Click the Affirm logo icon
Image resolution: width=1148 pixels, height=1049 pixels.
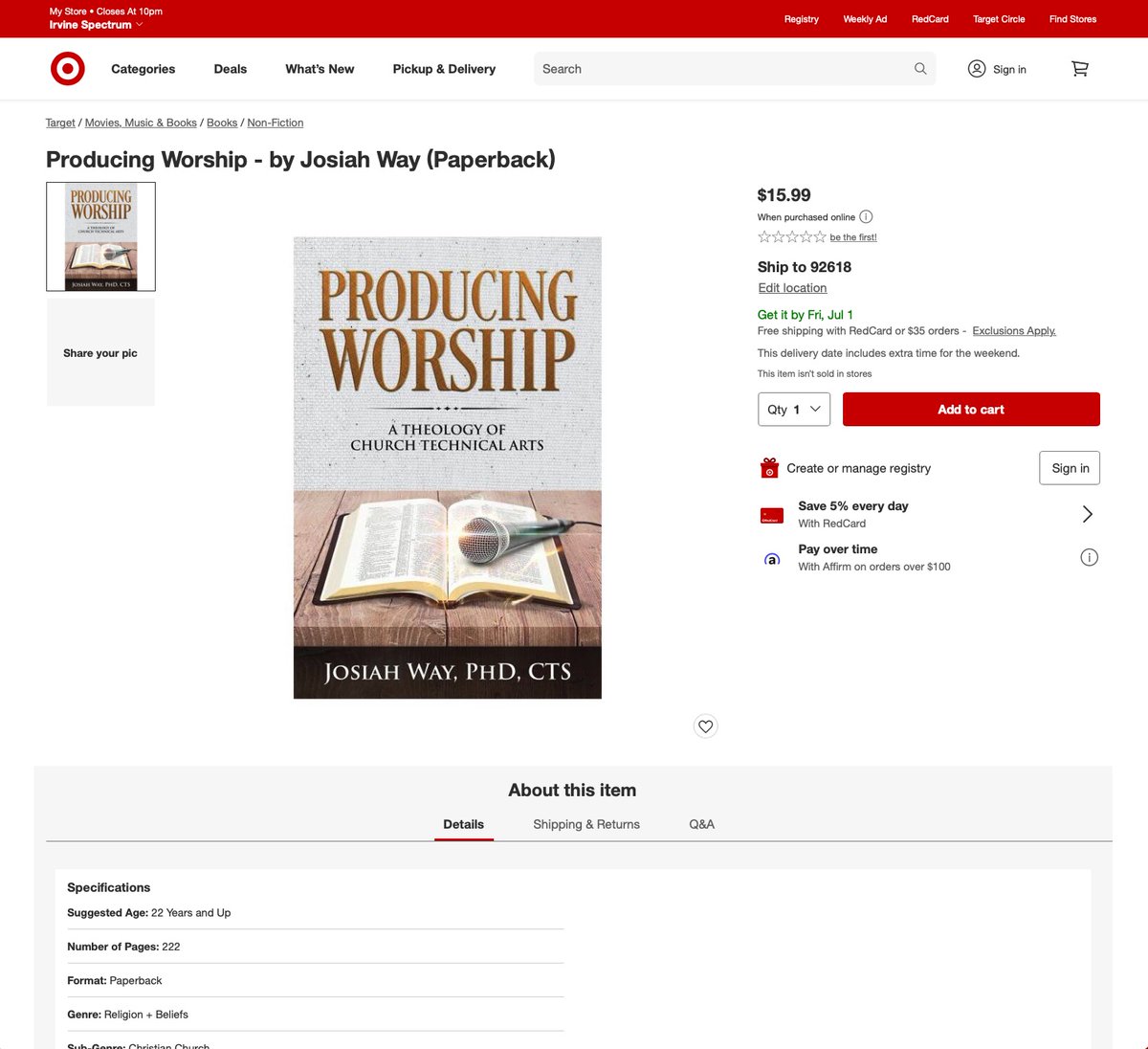point(771,559)
